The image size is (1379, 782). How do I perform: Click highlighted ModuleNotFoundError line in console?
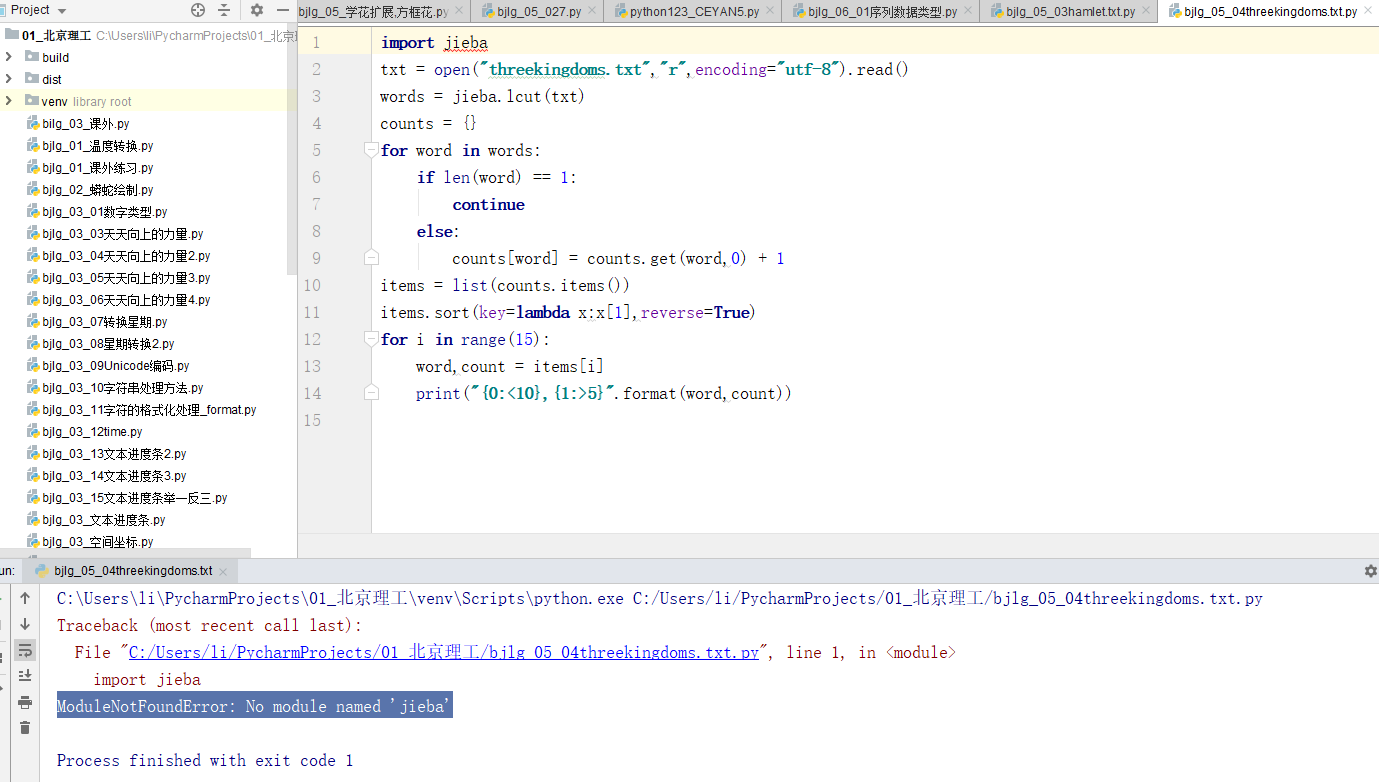255,706
